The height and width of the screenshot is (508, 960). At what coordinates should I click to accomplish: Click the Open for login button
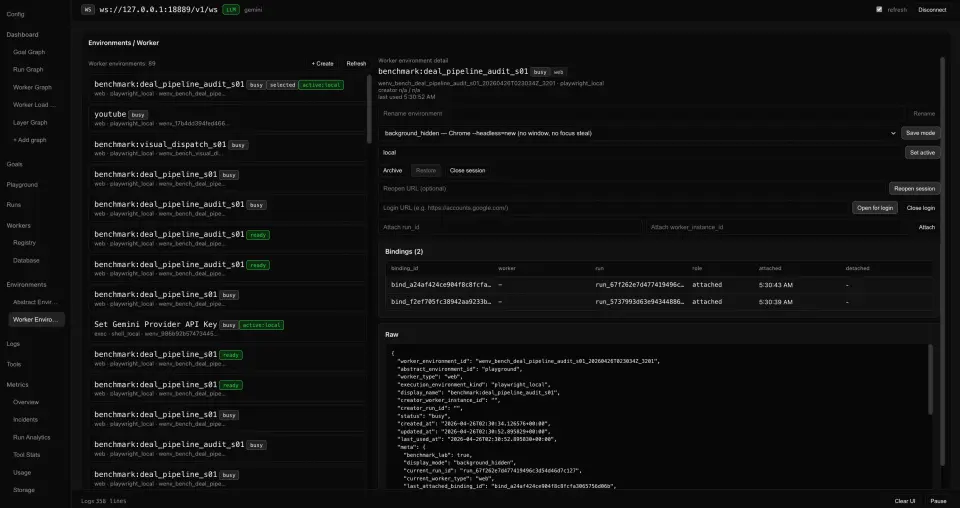coord(875,208)
